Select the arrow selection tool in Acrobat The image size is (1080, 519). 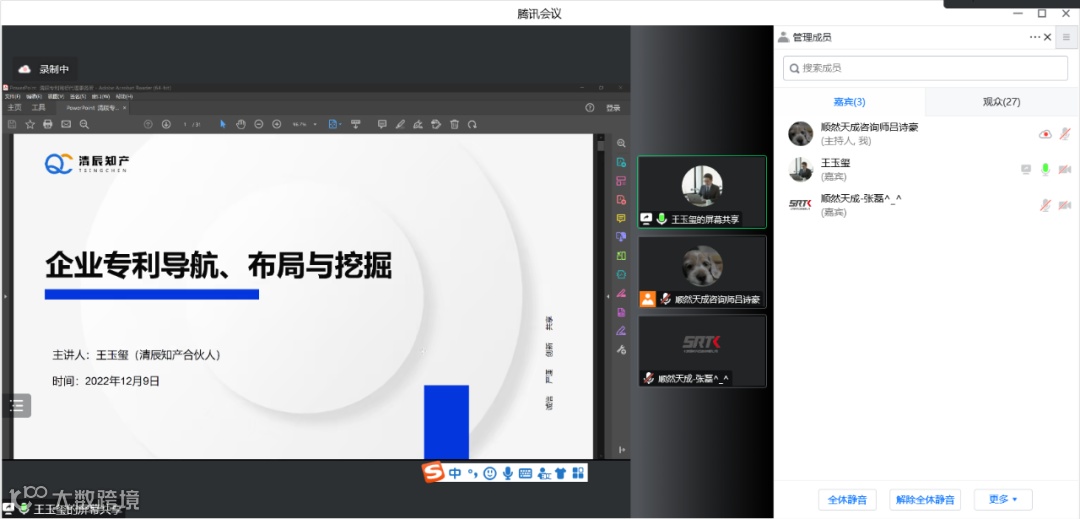coord(222,125)
